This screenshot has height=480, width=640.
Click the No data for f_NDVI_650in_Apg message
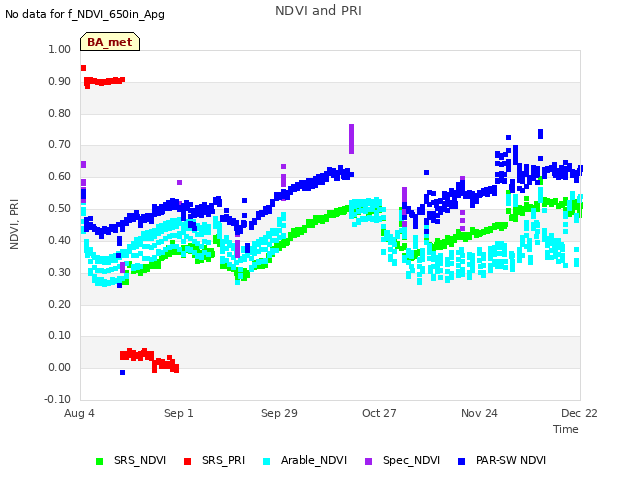pos(85,14)
